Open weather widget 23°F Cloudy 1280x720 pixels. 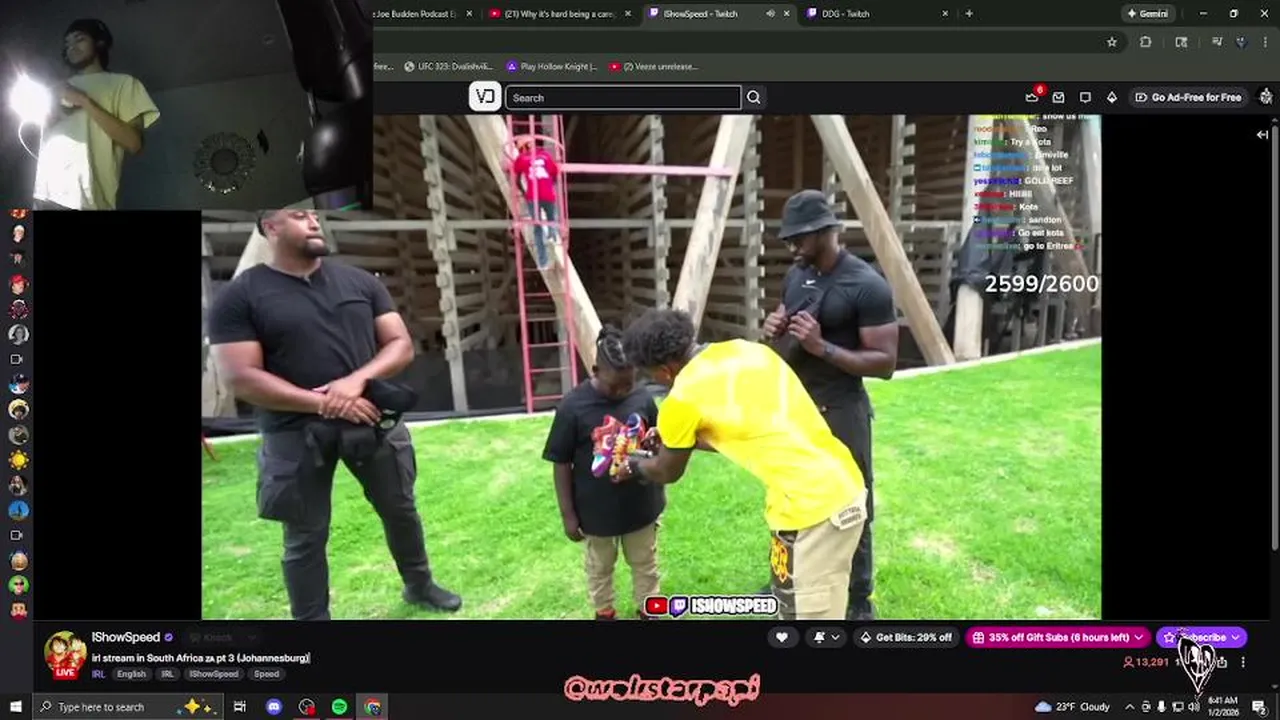[1073, 707]
